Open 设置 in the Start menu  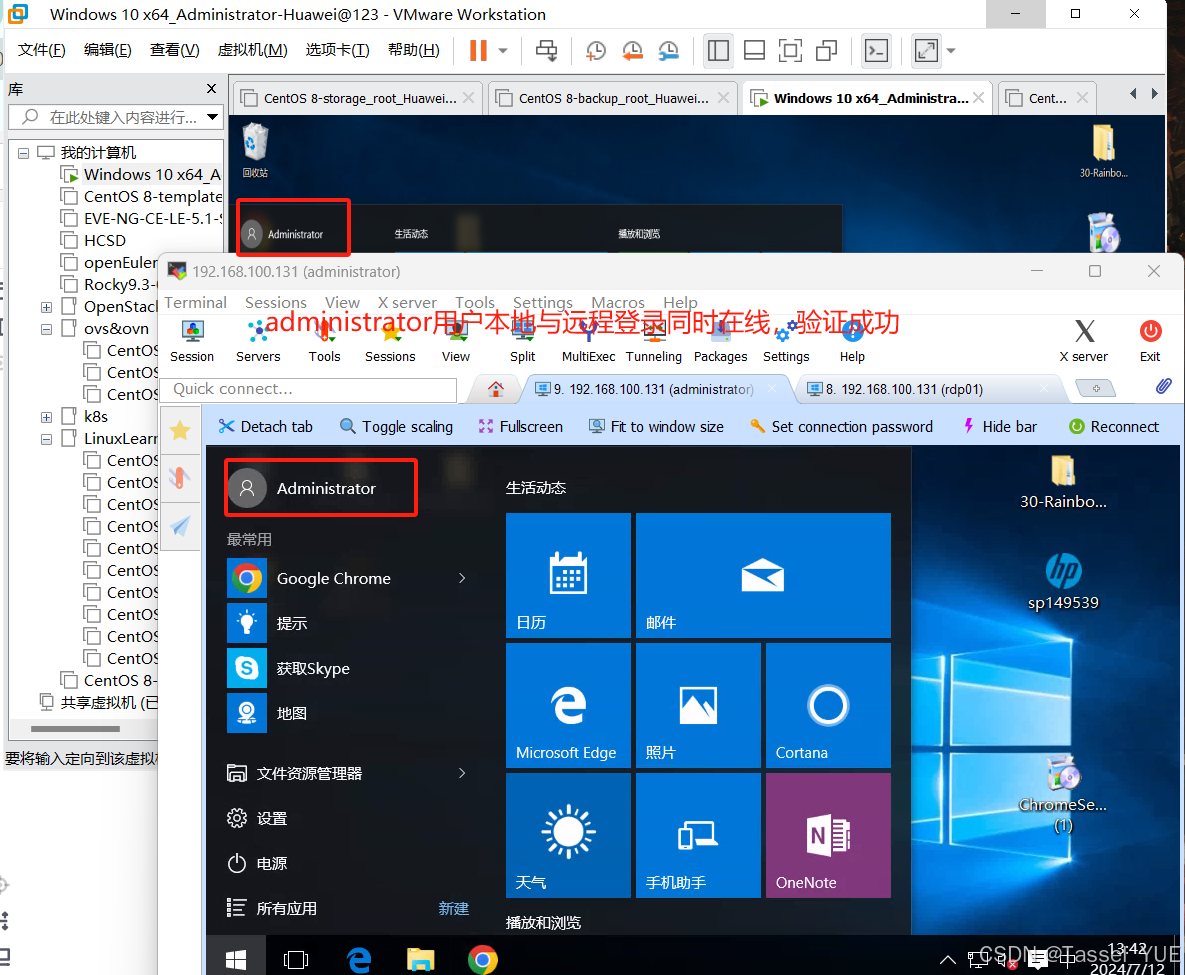pyautogui.click(x=257, y=819)
